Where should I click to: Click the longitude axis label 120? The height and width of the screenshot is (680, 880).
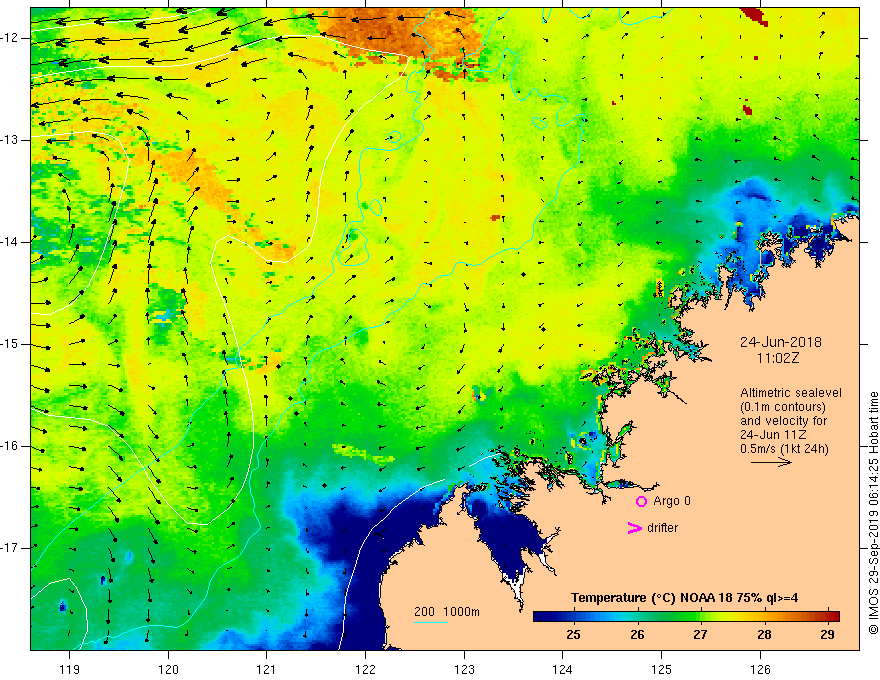coord(168,669)
